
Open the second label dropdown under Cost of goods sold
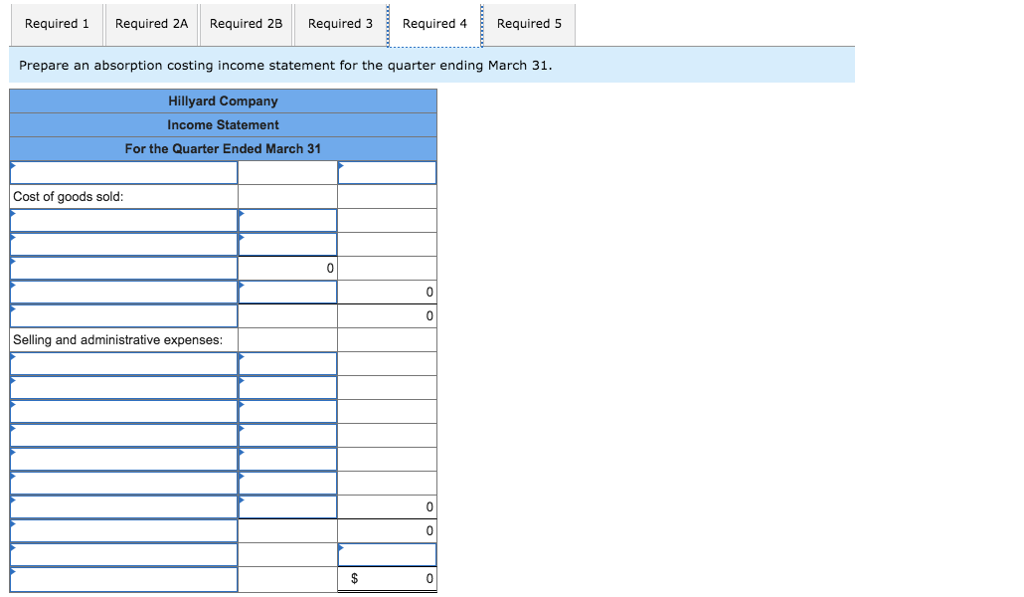[123, 244]
